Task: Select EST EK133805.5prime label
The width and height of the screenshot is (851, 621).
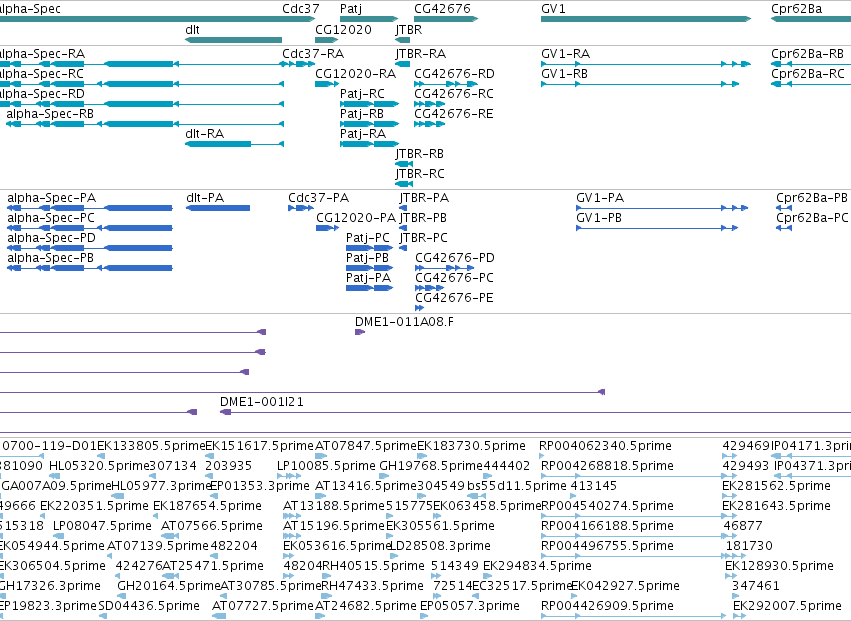Action: point(151,446)
